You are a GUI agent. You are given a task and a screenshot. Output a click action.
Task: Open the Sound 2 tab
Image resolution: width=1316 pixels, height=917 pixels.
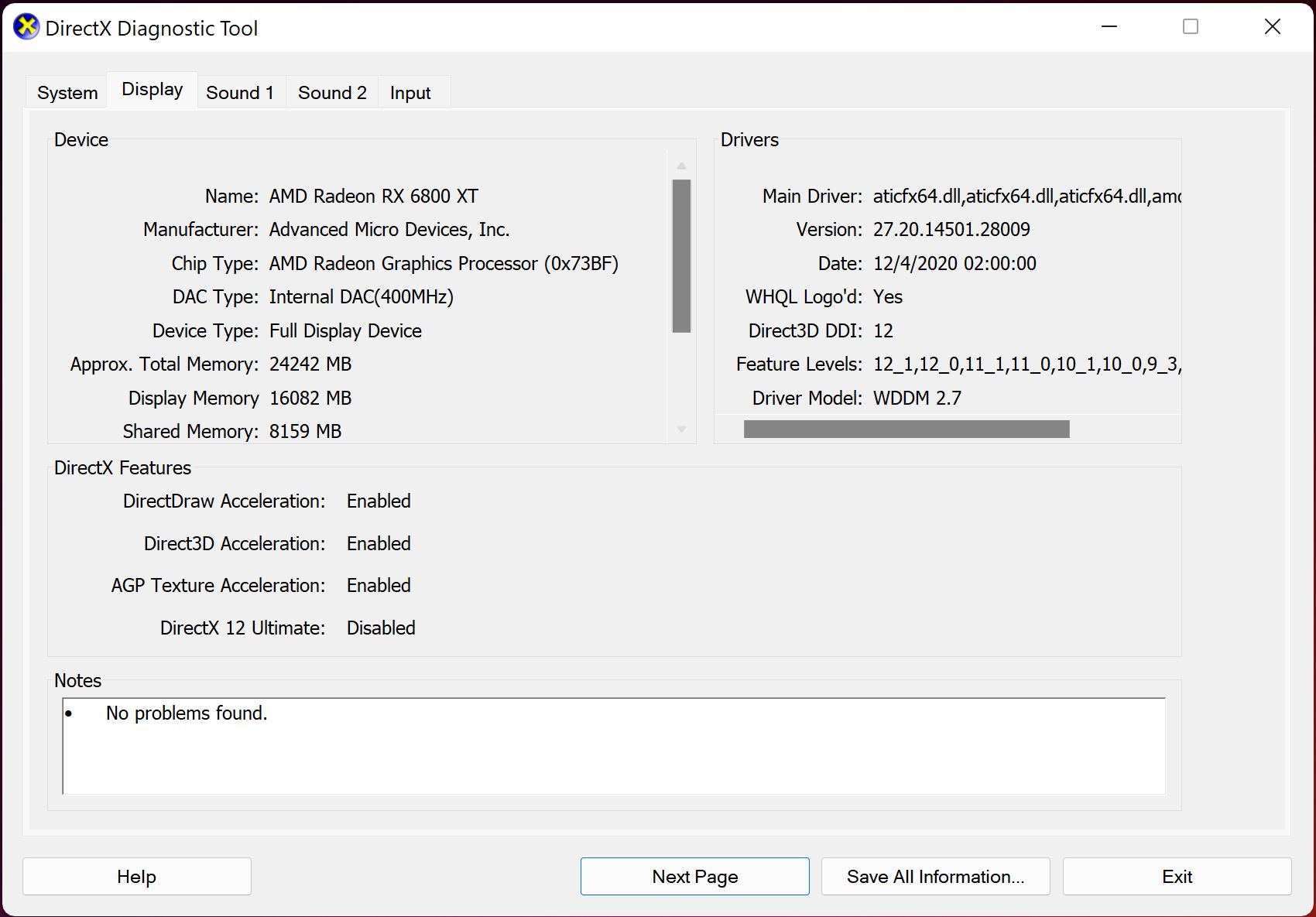coord(332,93)
